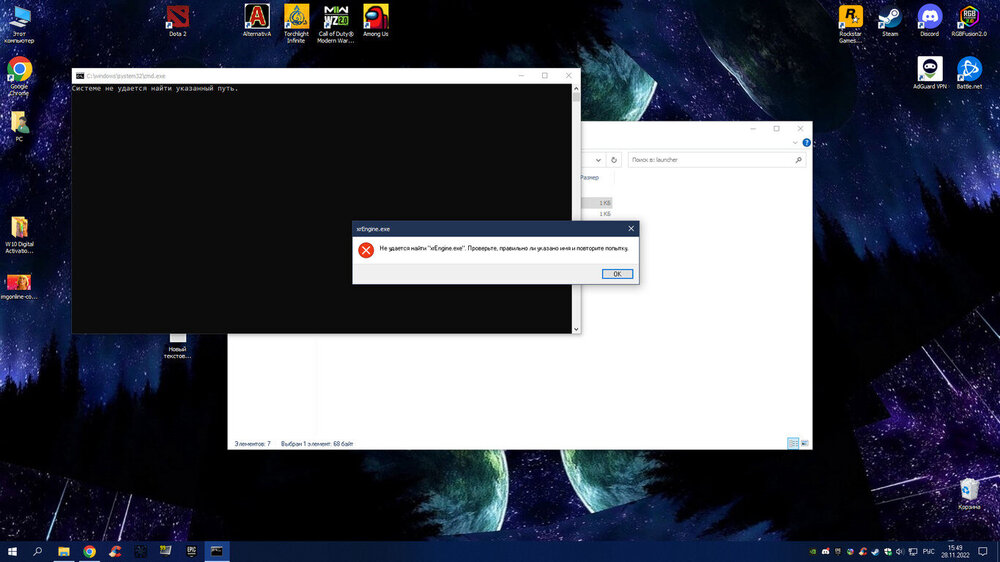Maximize the cmd.exe window
1000x562 pixels.
545,75
